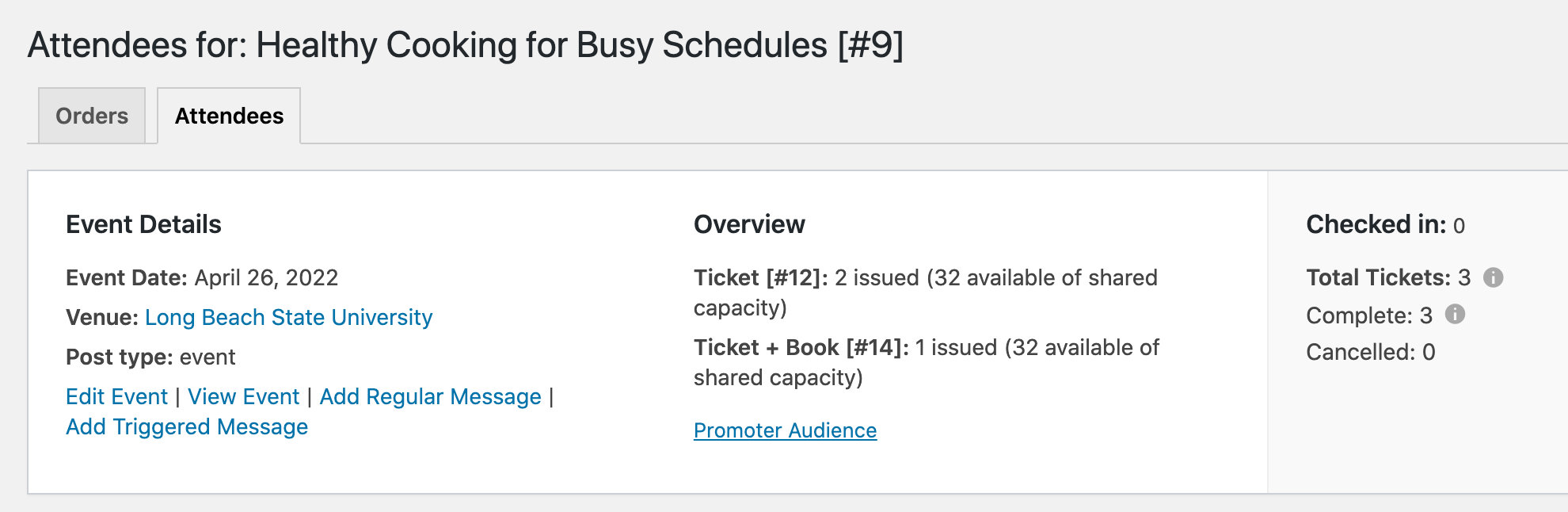Click the Overview heading
This screenshot has width=1568, height=512.
pos(749,224)
